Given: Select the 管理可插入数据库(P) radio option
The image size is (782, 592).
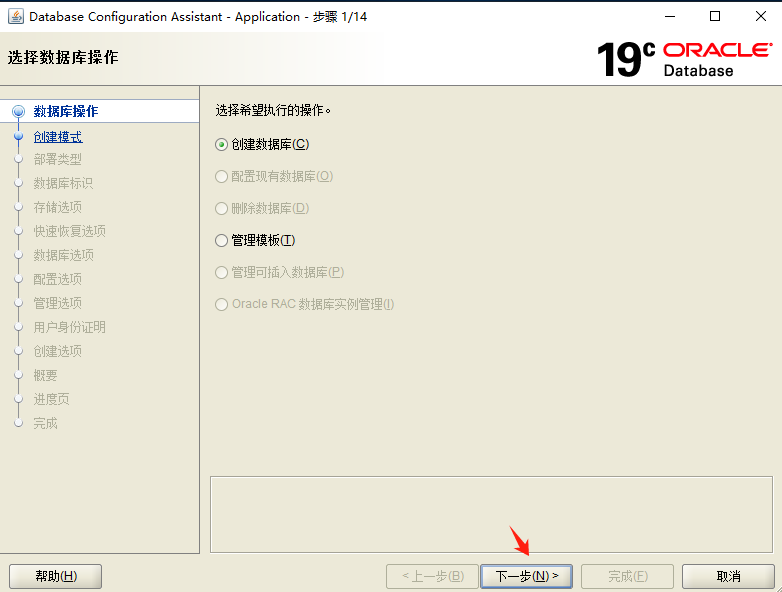Looking at the screenshot, I should [x=280, y=272].
